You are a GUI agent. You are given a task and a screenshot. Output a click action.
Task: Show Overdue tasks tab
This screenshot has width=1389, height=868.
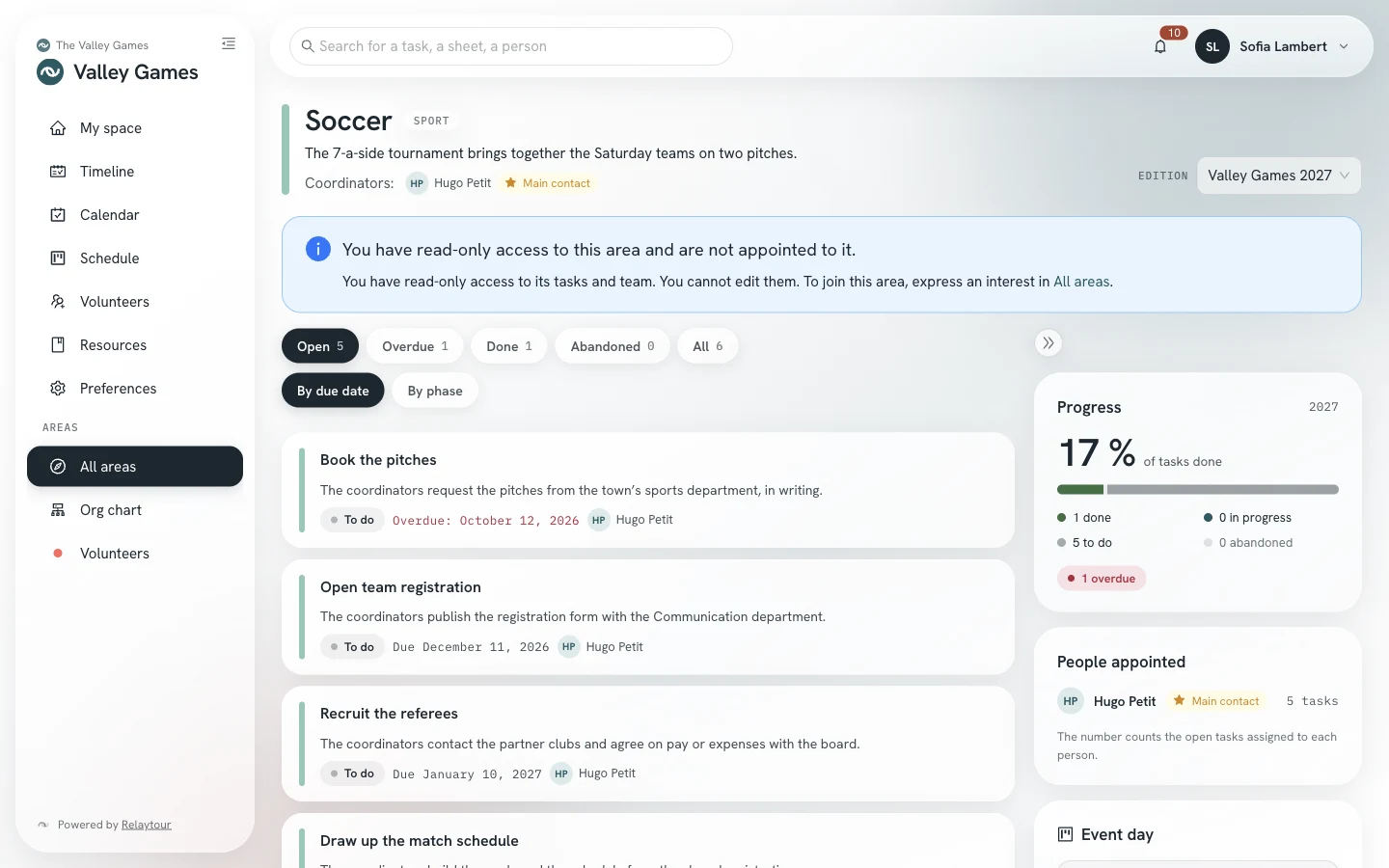[x=415, y=346]
